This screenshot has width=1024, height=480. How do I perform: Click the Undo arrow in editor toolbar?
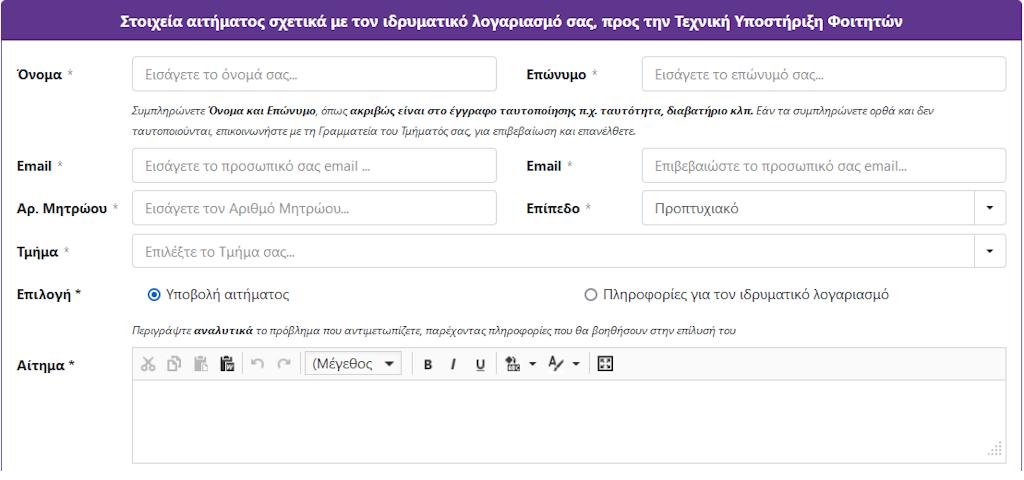tap(257, 364)
